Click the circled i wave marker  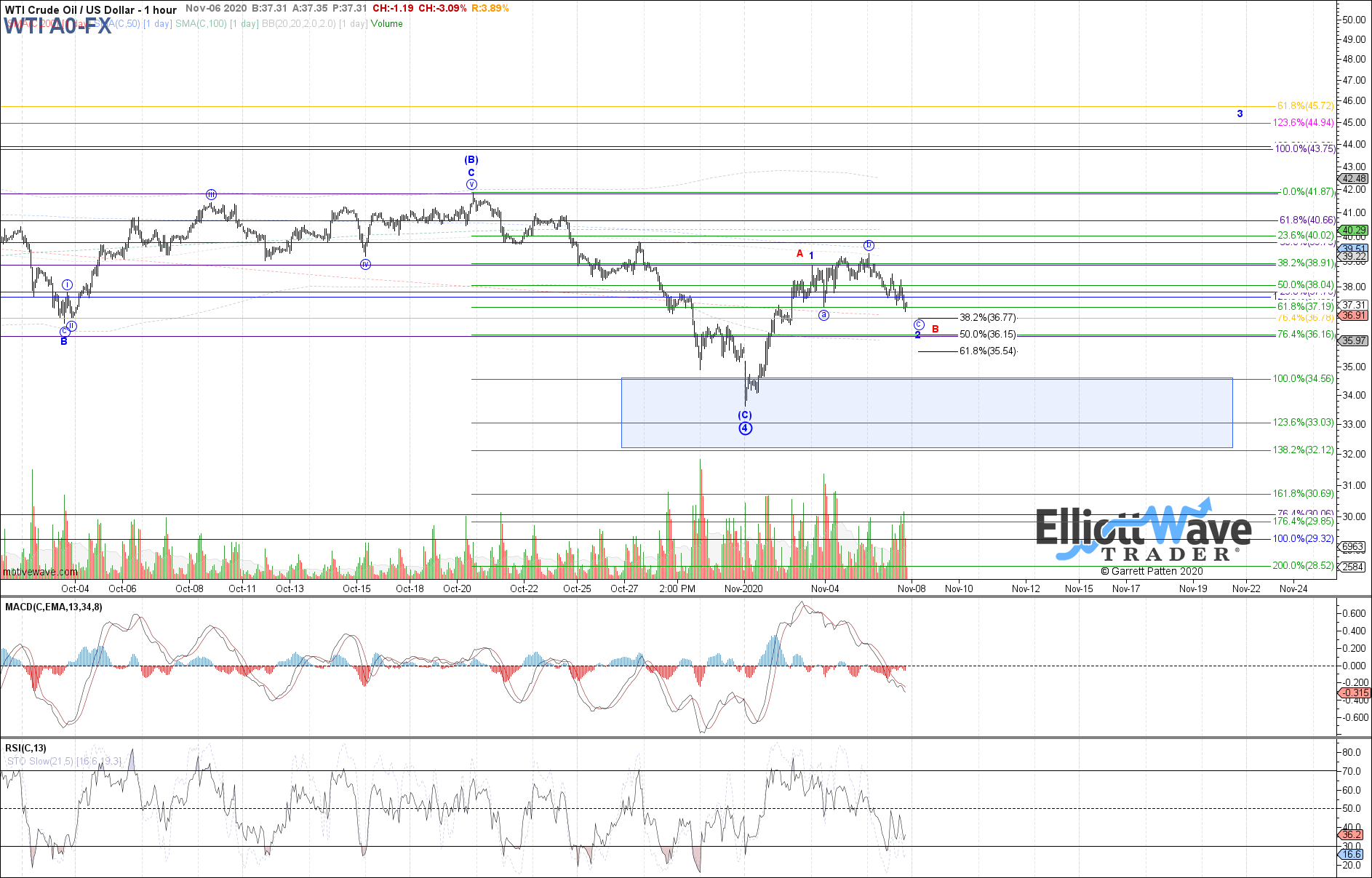[x=67, y=284]
